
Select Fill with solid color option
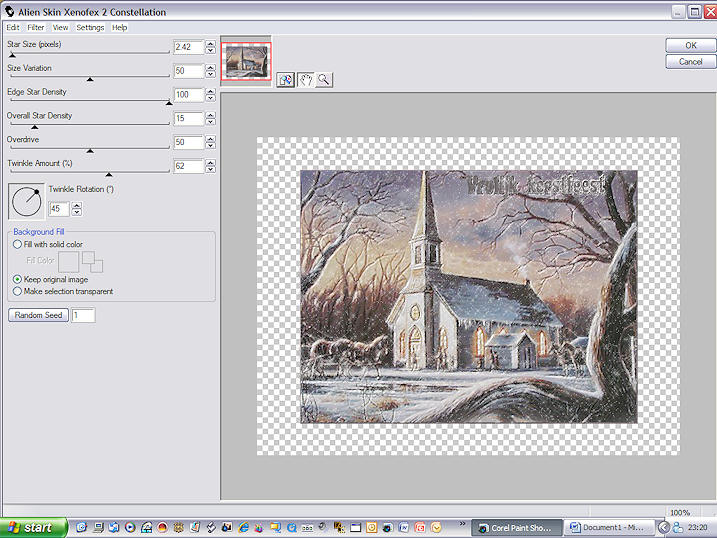[17, 244]
